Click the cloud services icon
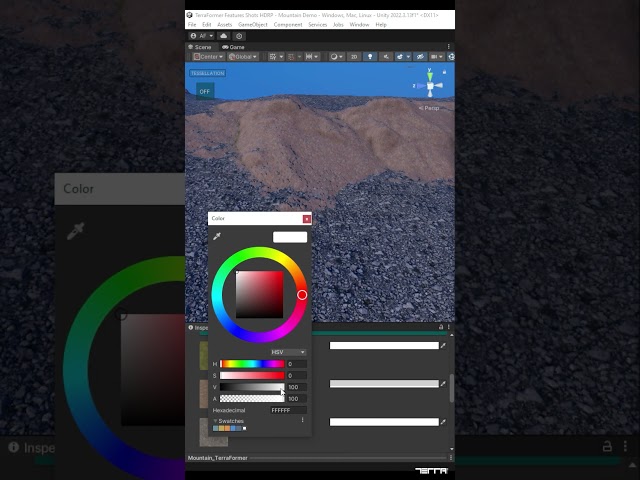640x480 pixels. [224, 36]
